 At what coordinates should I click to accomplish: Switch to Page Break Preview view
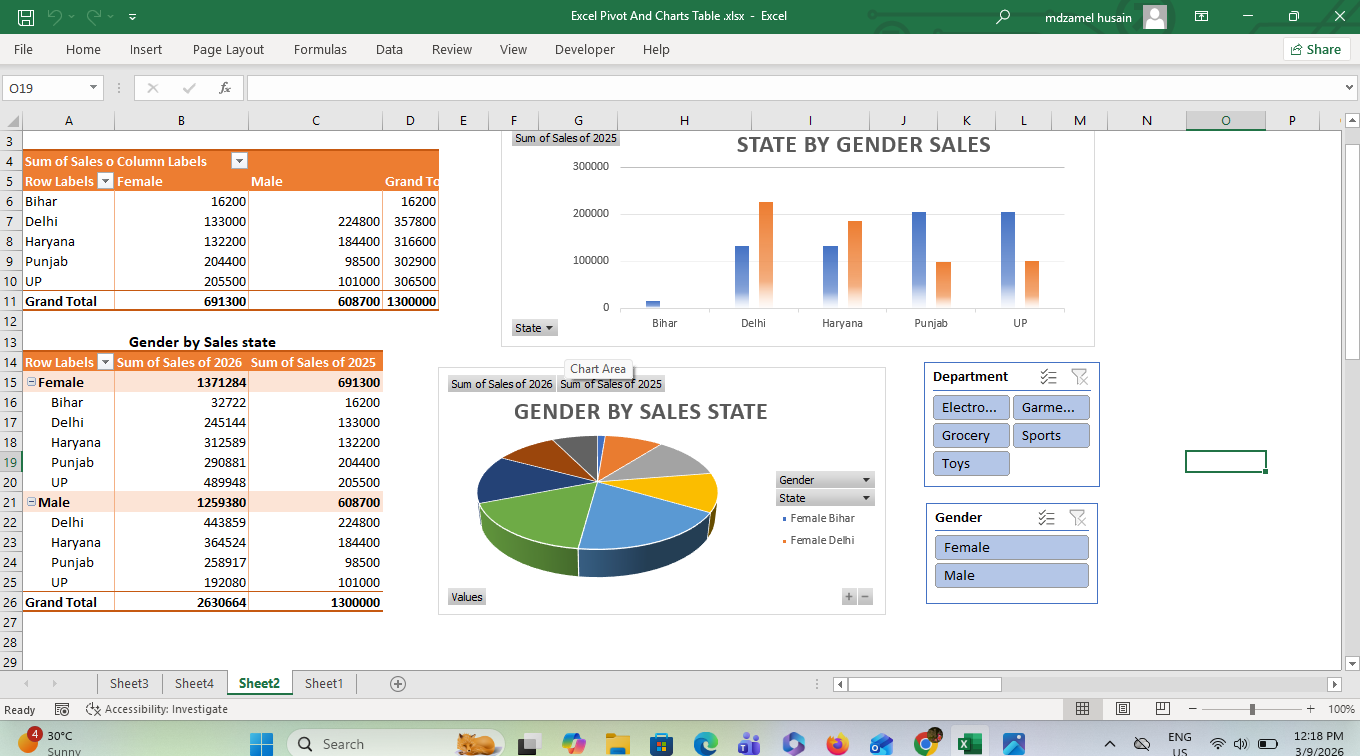click(x=1162, y=709)
